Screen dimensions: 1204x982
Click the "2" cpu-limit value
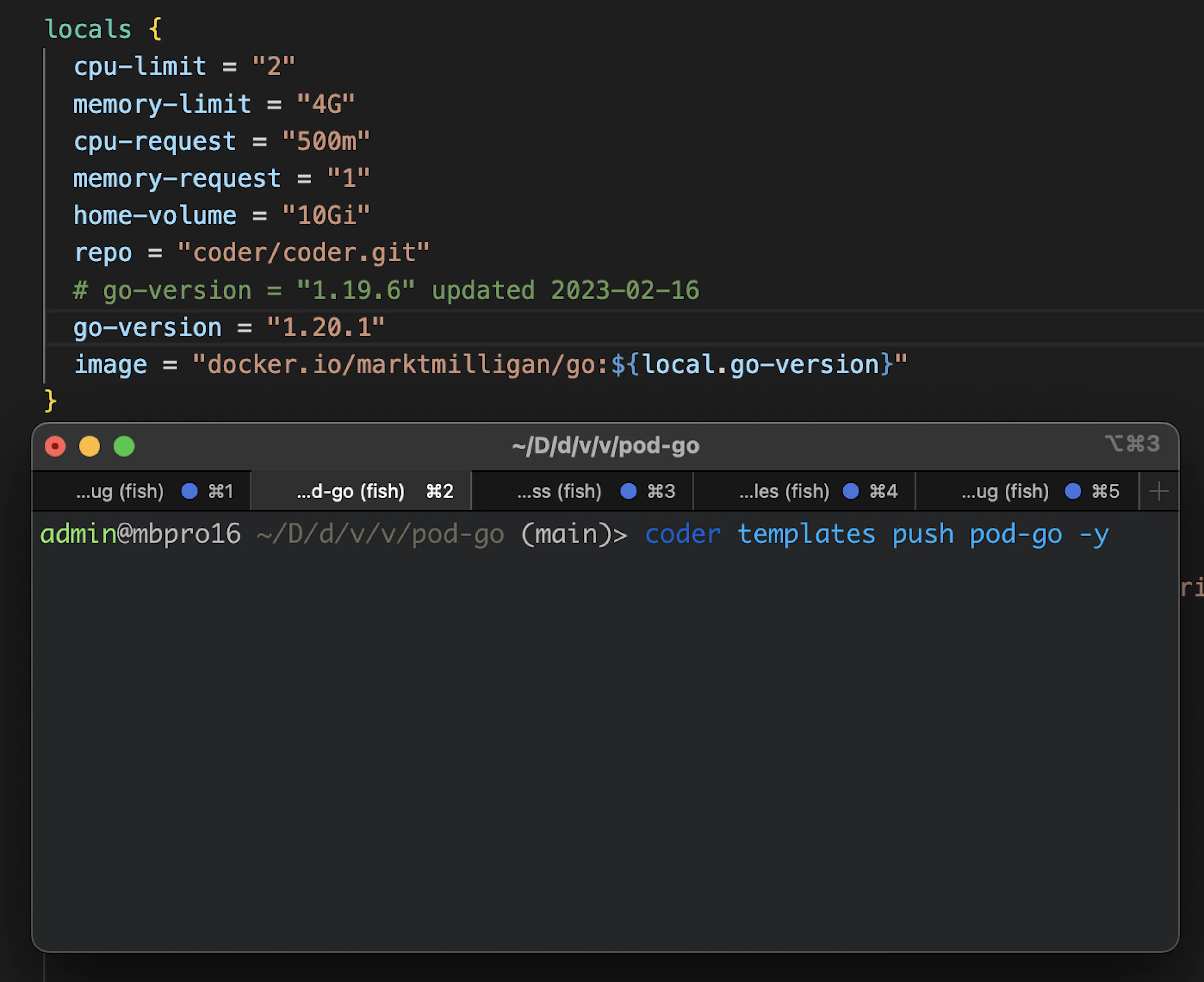point(274,67)
